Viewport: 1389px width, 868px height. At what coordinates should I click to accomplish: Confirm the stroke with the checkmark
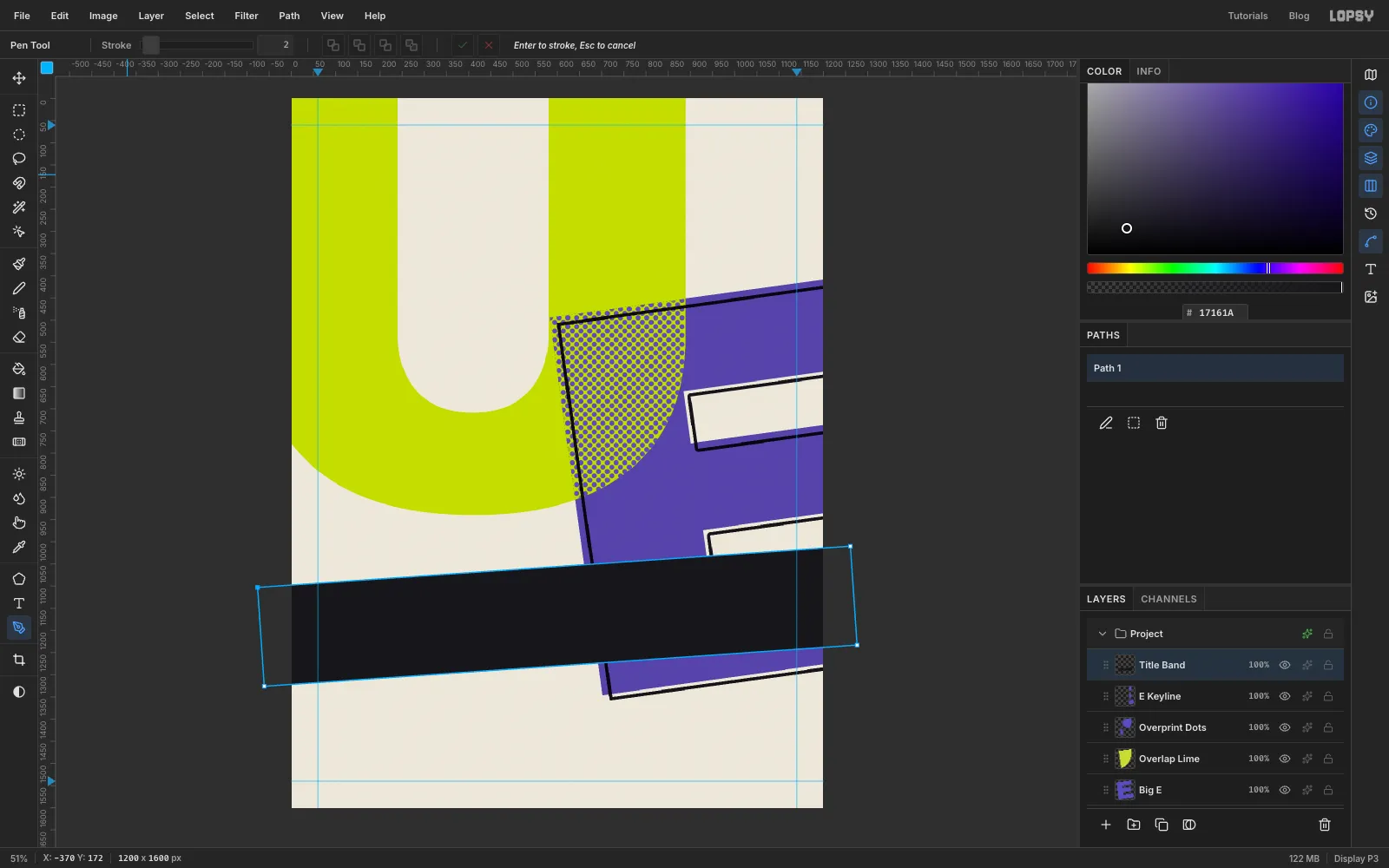tap(463, 45)
